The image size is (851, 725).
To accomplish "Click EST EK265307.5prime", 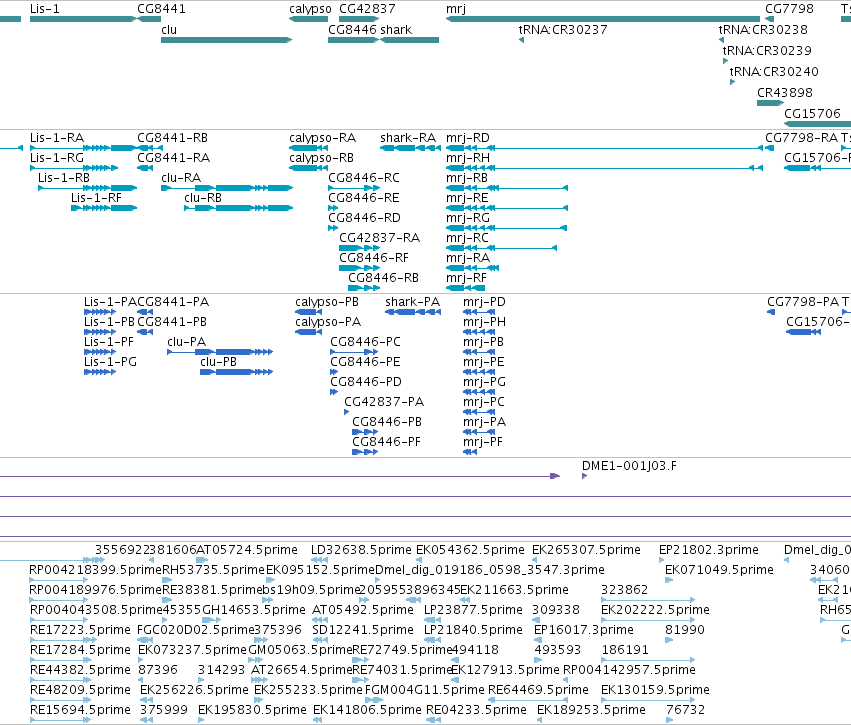I will click(535, 560).
